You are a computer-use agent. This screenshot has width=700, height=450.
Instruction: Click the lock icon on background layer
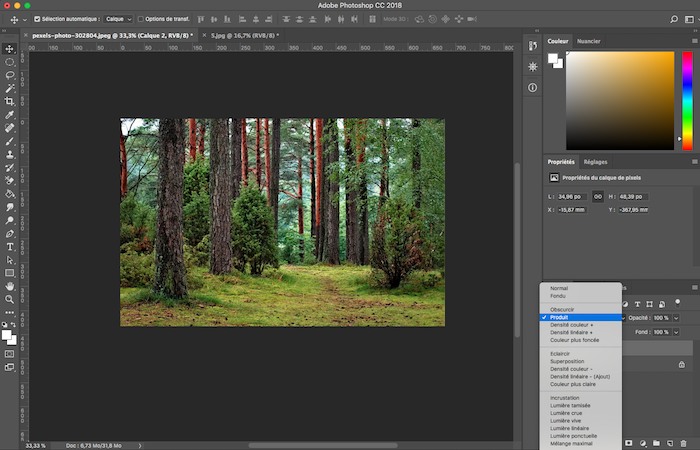pos(682,365)
